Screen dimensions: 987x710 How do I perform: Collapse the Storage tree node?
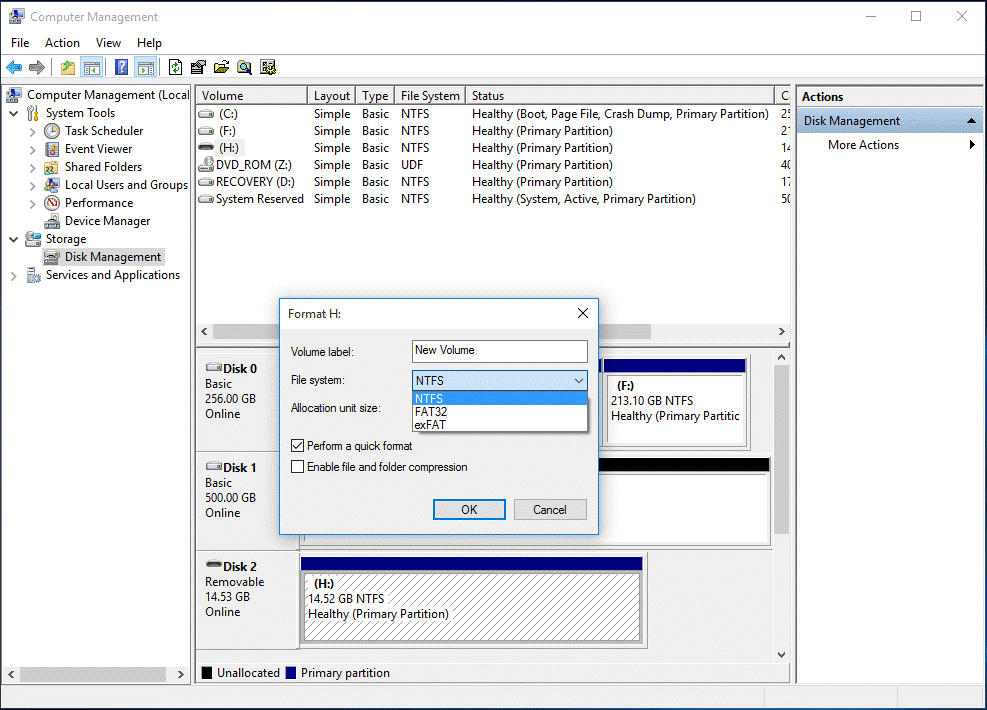[14, 239]
